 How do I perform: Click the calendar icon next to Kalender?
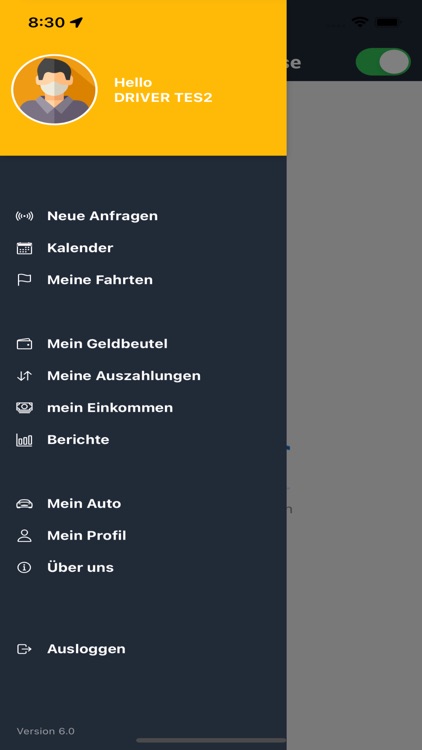click(x=24, y=248)
